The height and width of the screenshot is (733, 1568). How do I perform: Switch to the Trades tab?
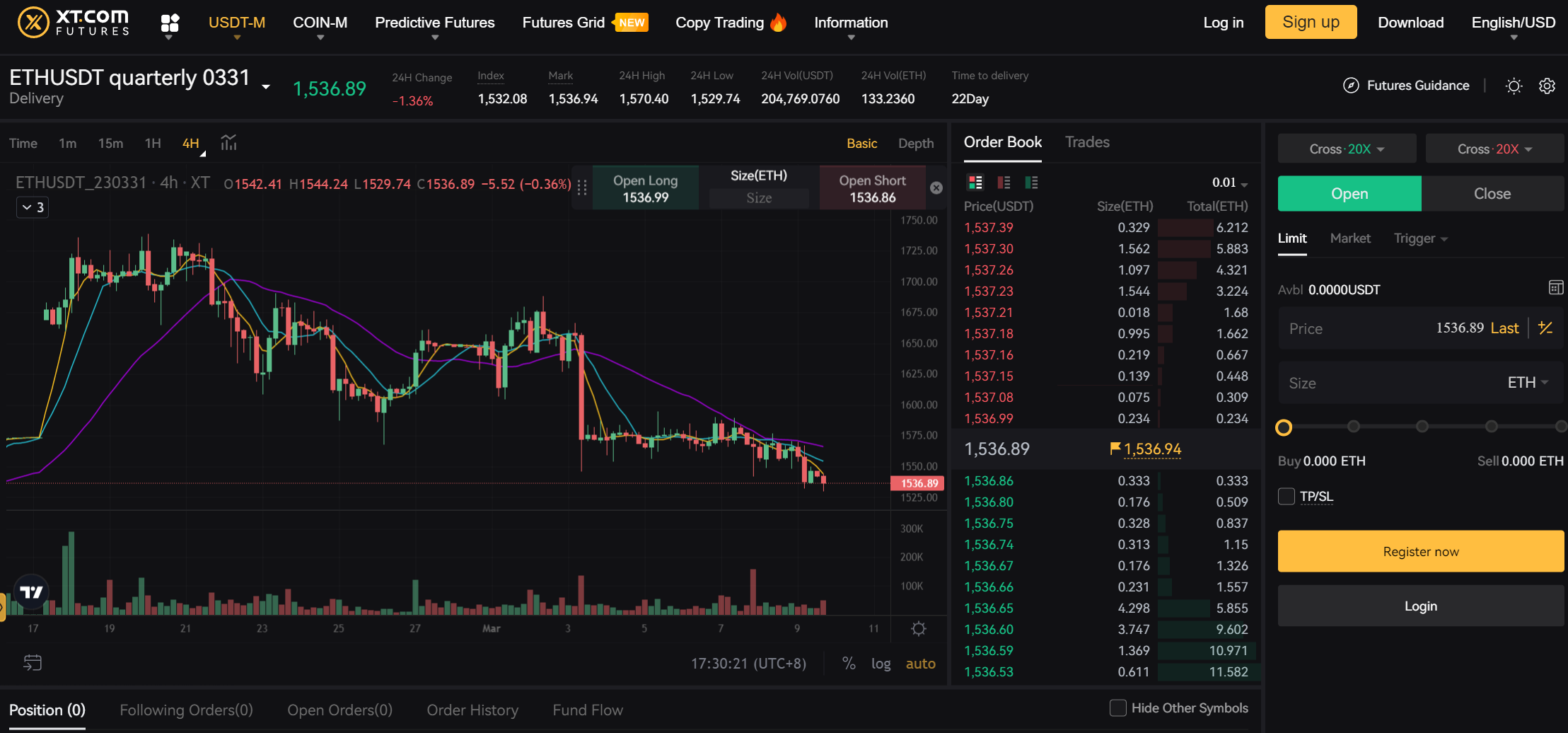pyautogui.click(x=1087, y=142)
